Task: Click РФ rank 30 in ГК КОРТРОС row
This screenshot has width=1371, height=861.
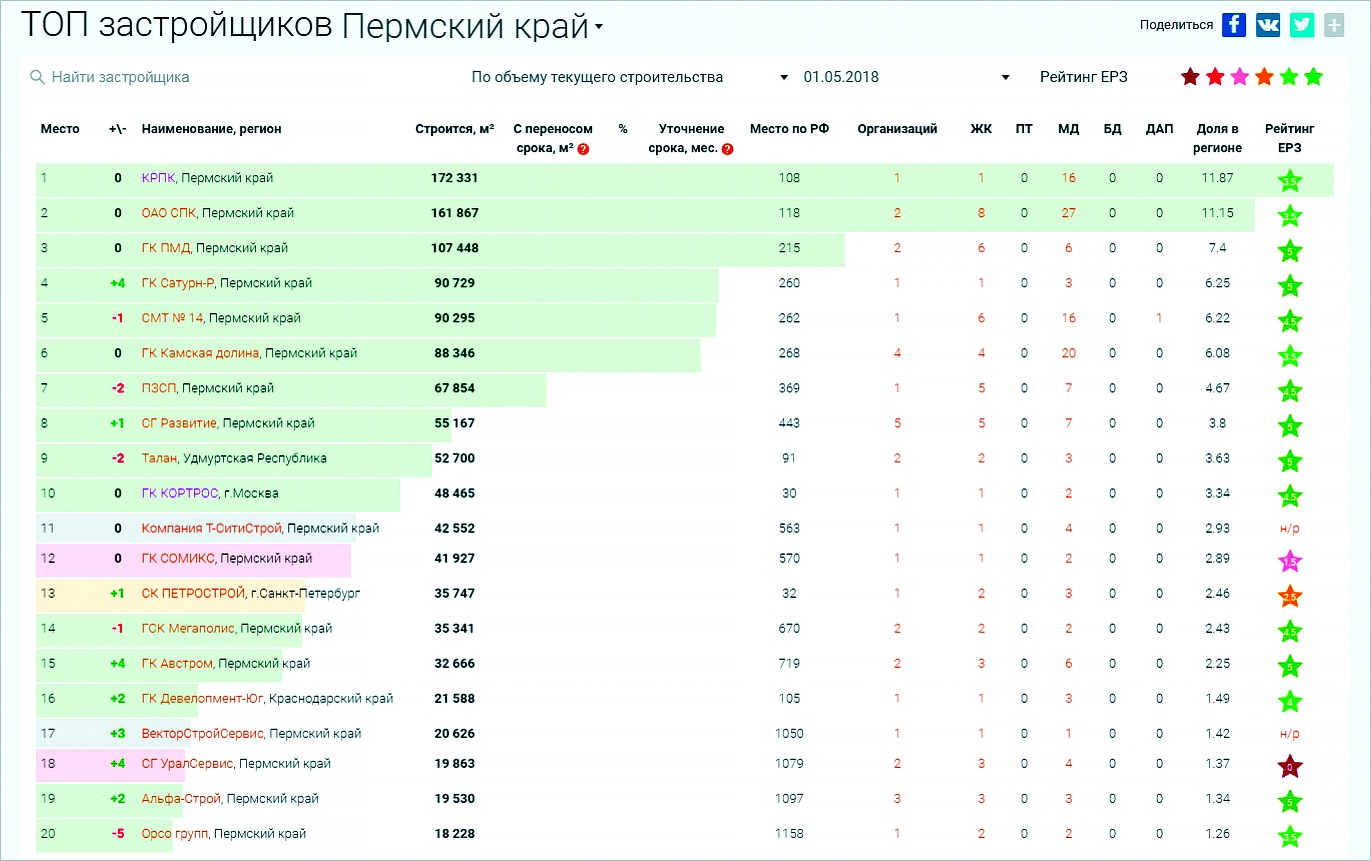Action: (x=790, y=493)
